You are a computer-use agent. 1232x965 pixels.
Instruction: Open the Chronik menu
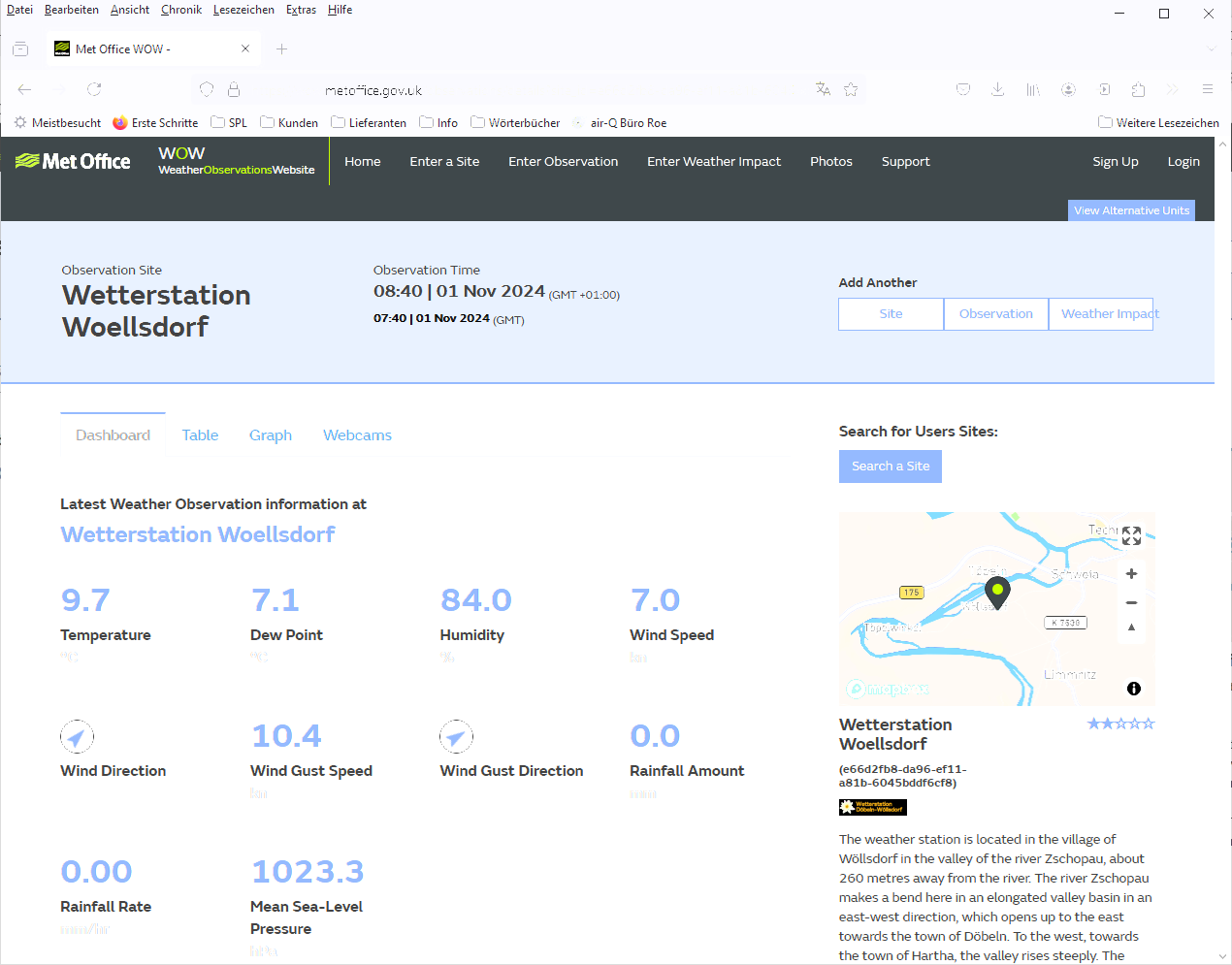[181, 10]
